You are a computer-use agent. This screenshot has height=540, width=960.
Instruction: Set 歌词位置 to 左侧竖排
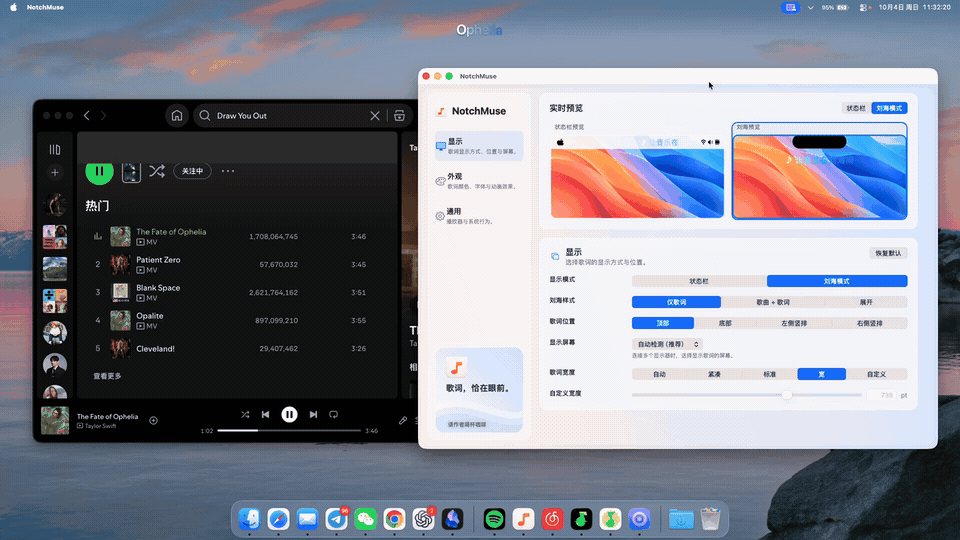tap(794, 323)
